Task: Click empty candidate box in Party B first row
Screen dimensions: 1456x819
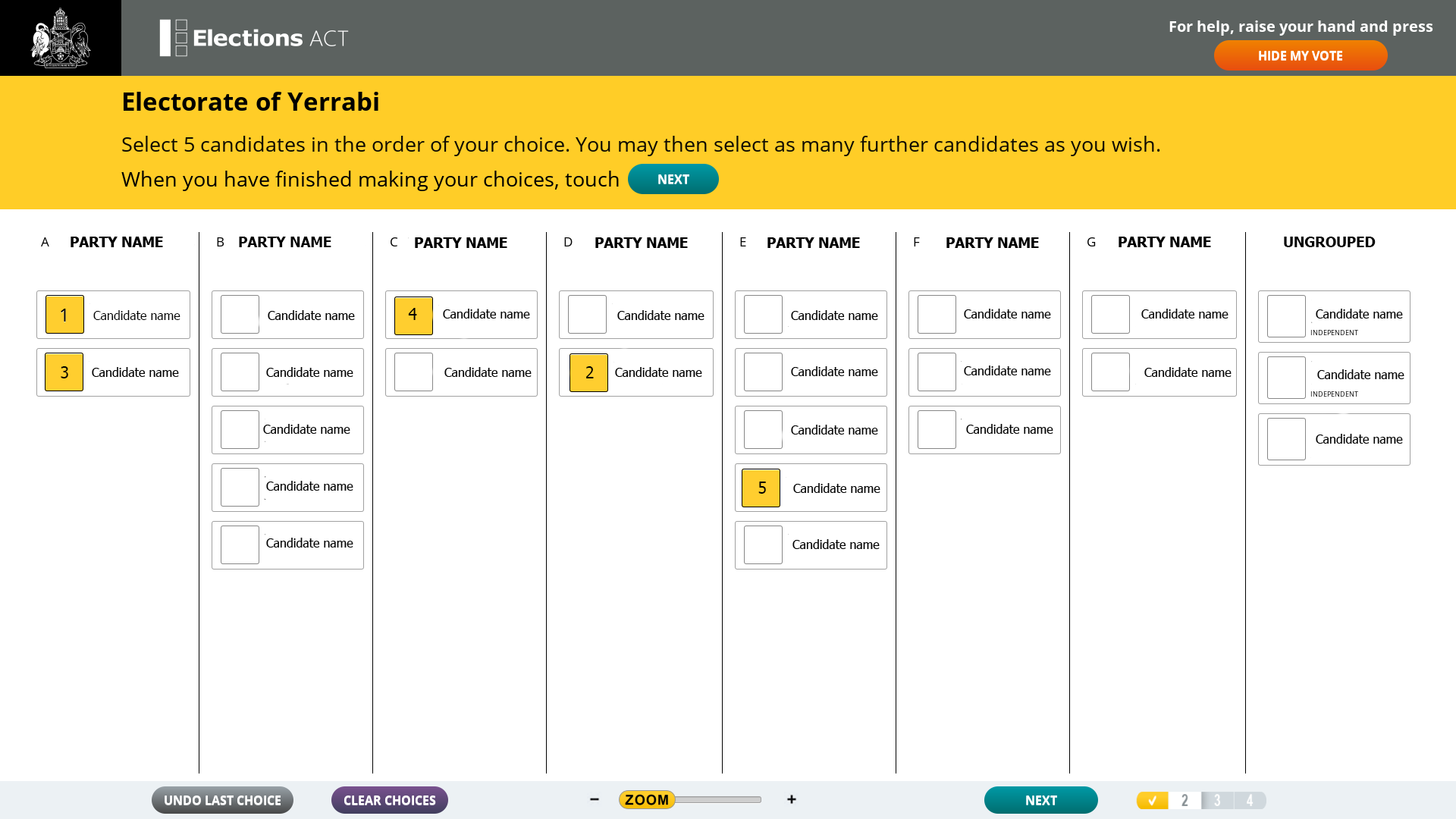Action: tap(237, 314)
